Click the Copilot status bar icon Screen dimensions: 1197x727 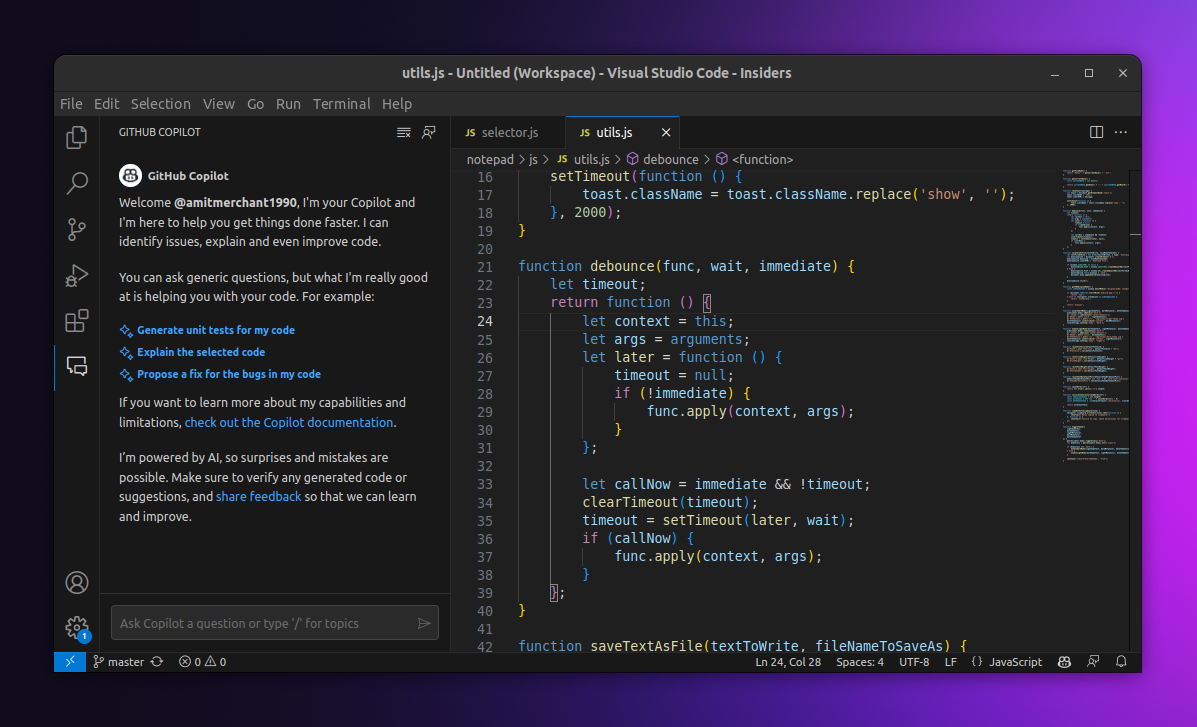pyautogui.click(x=1063, y=661)
